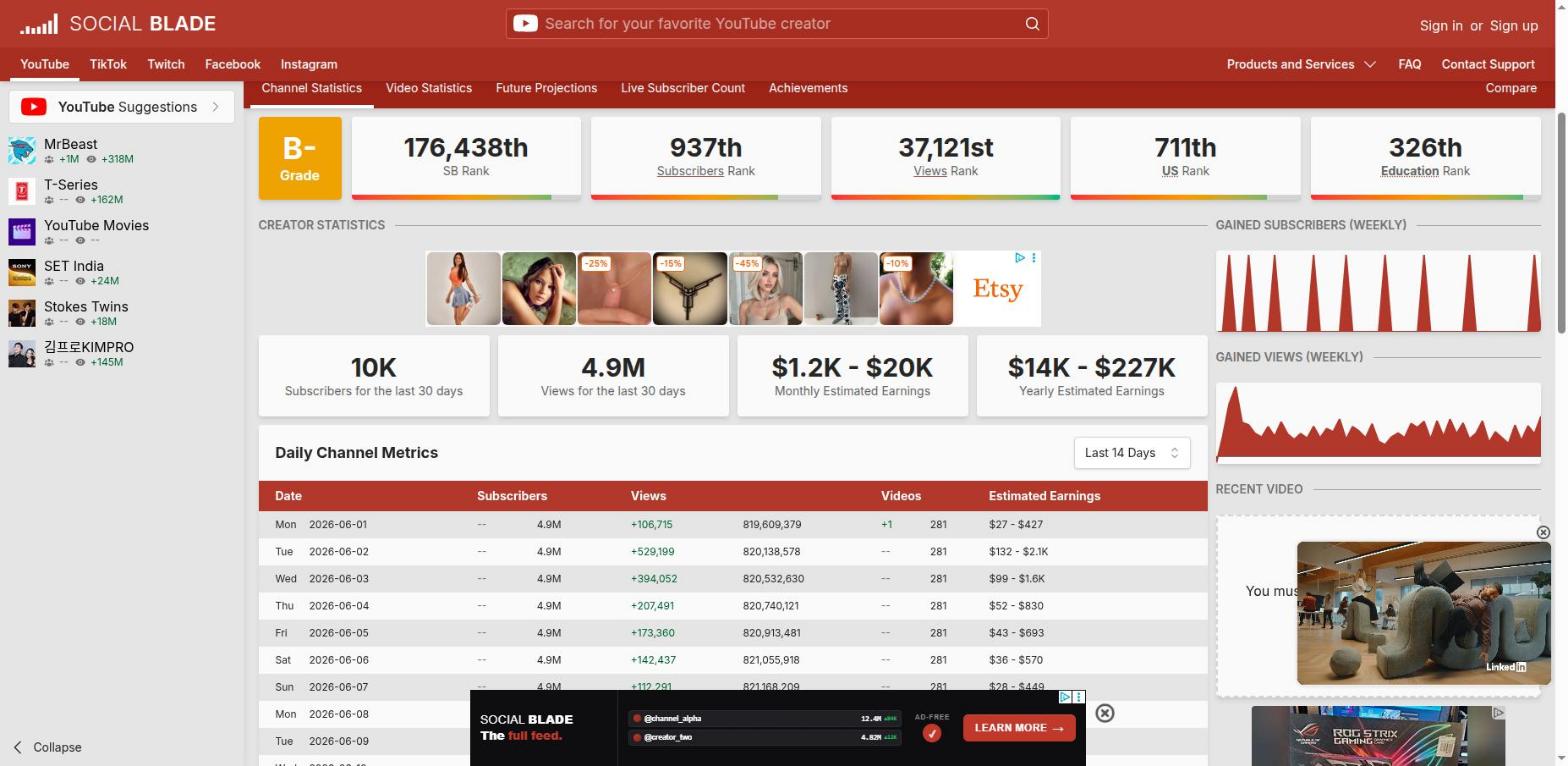Switch to the Facebook platform tab
This screenshot has width=1568, height=766.
[x=233, y=64]
